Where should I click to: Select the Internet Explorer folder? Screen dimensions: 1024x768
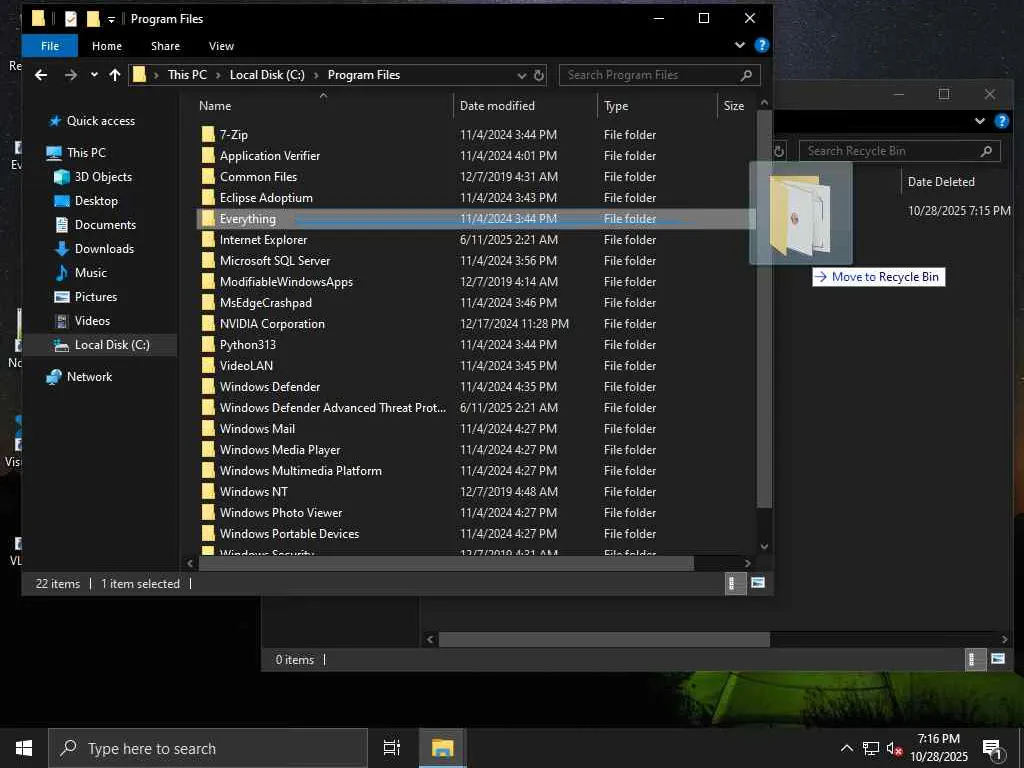[x=263, y=240]
